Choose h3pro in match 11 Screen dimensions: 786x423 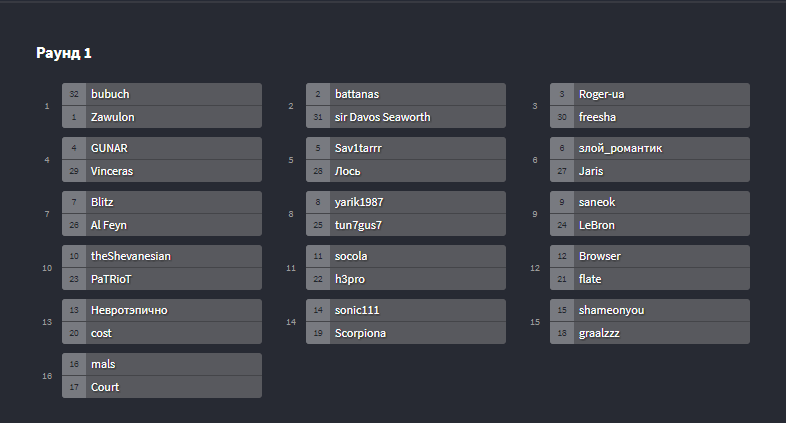(406, 279)
